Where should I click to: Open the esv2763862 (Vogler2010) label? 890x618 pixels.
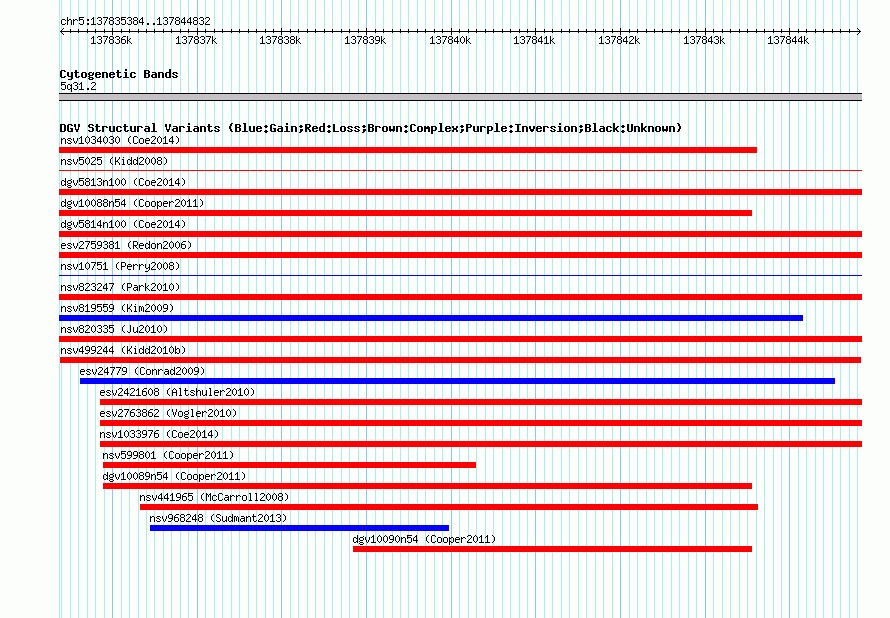[x=168, y=413]
